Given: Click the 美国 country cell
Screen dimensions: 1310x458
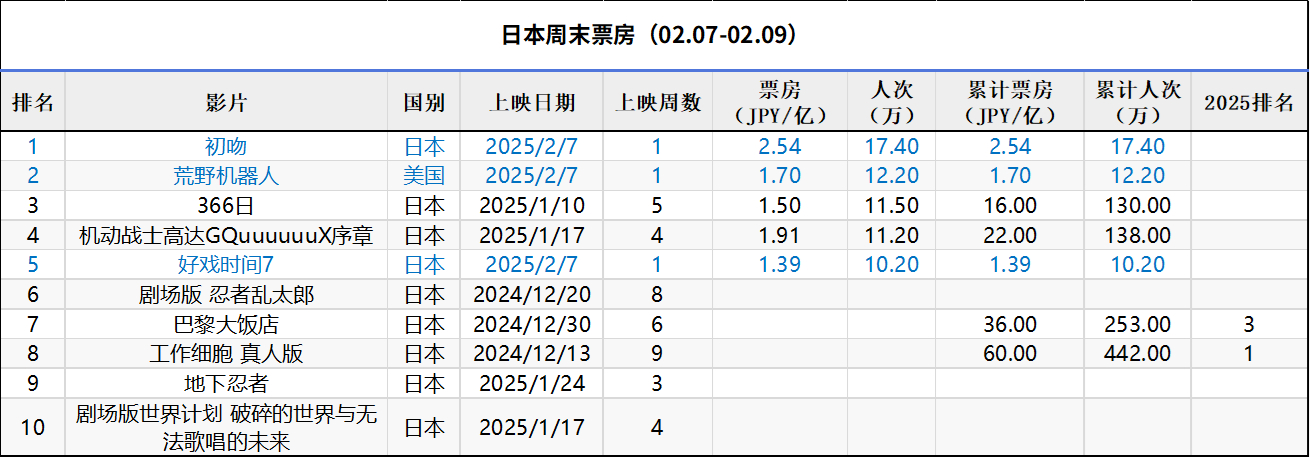Looking at the screenshot, I should point(424,176).
